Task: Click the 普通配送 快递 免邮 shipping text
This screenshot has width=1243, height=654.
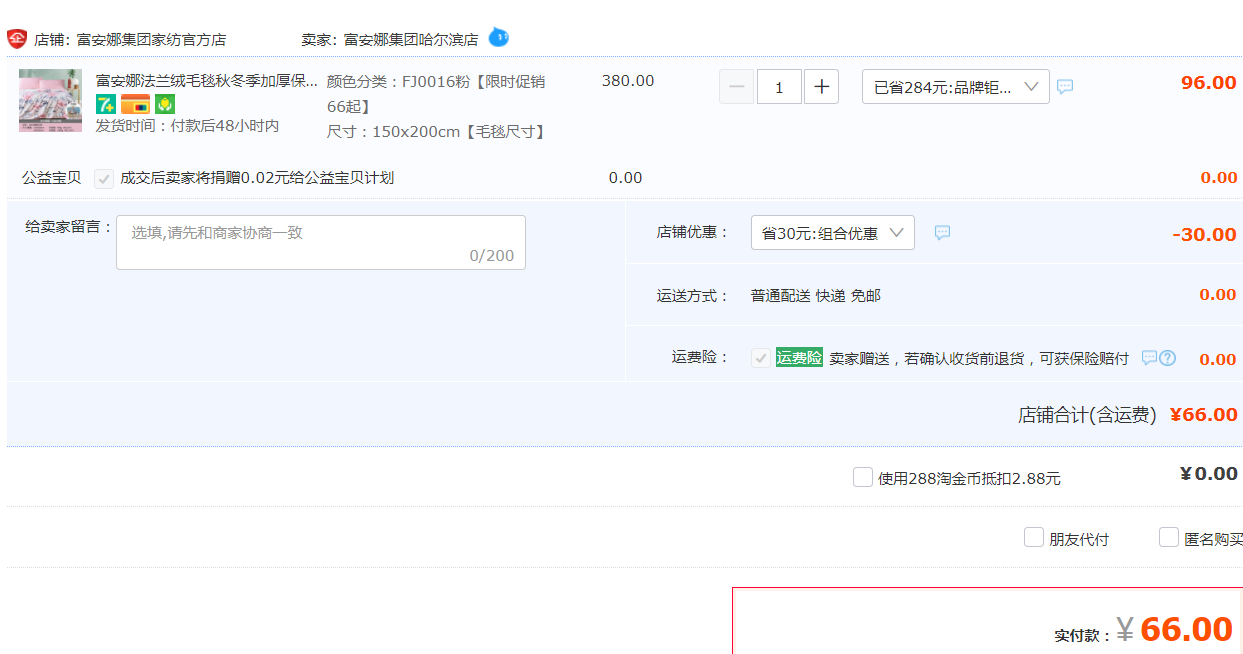Action: coord(816,296)
